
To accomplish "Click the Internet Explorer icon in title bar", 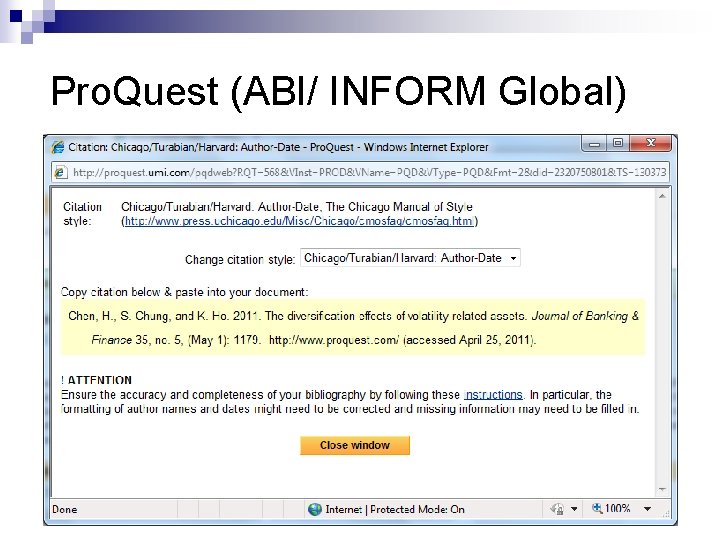I will click(x=58, y=147).
